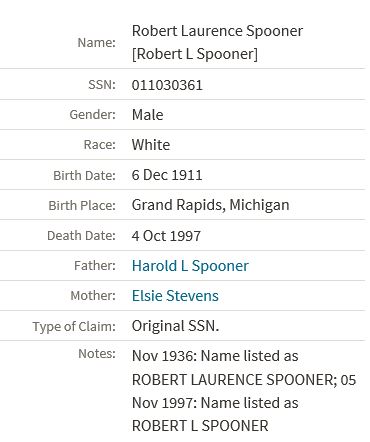Click the Notes: field label
Viewport: 370px width, 442px height.
coord(97,354)
